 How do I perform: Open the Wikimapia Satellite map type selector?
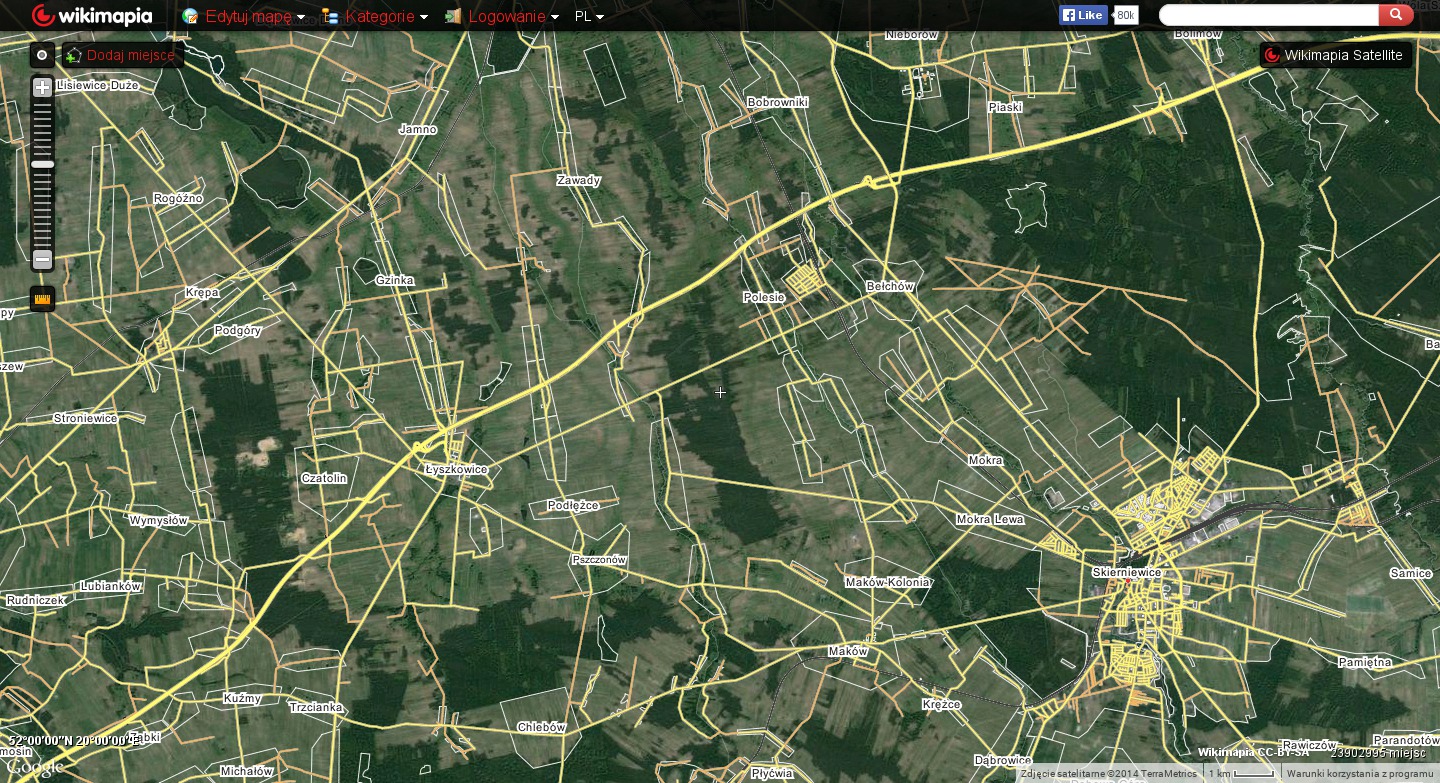1335,55
